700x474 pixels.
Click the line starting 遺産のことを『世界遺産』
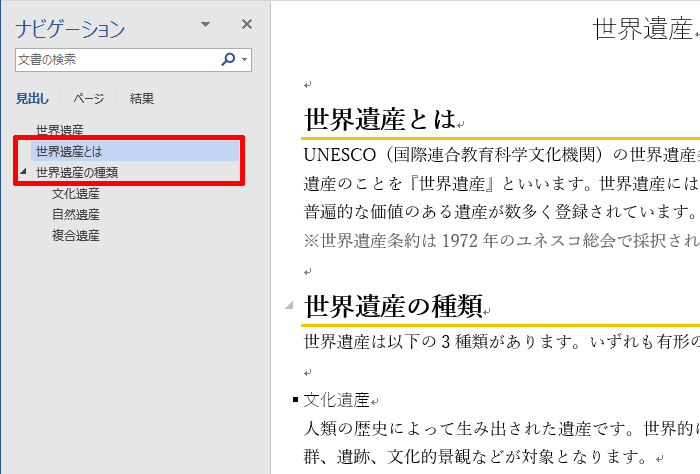pyautogui.click(x=501, y=183)
